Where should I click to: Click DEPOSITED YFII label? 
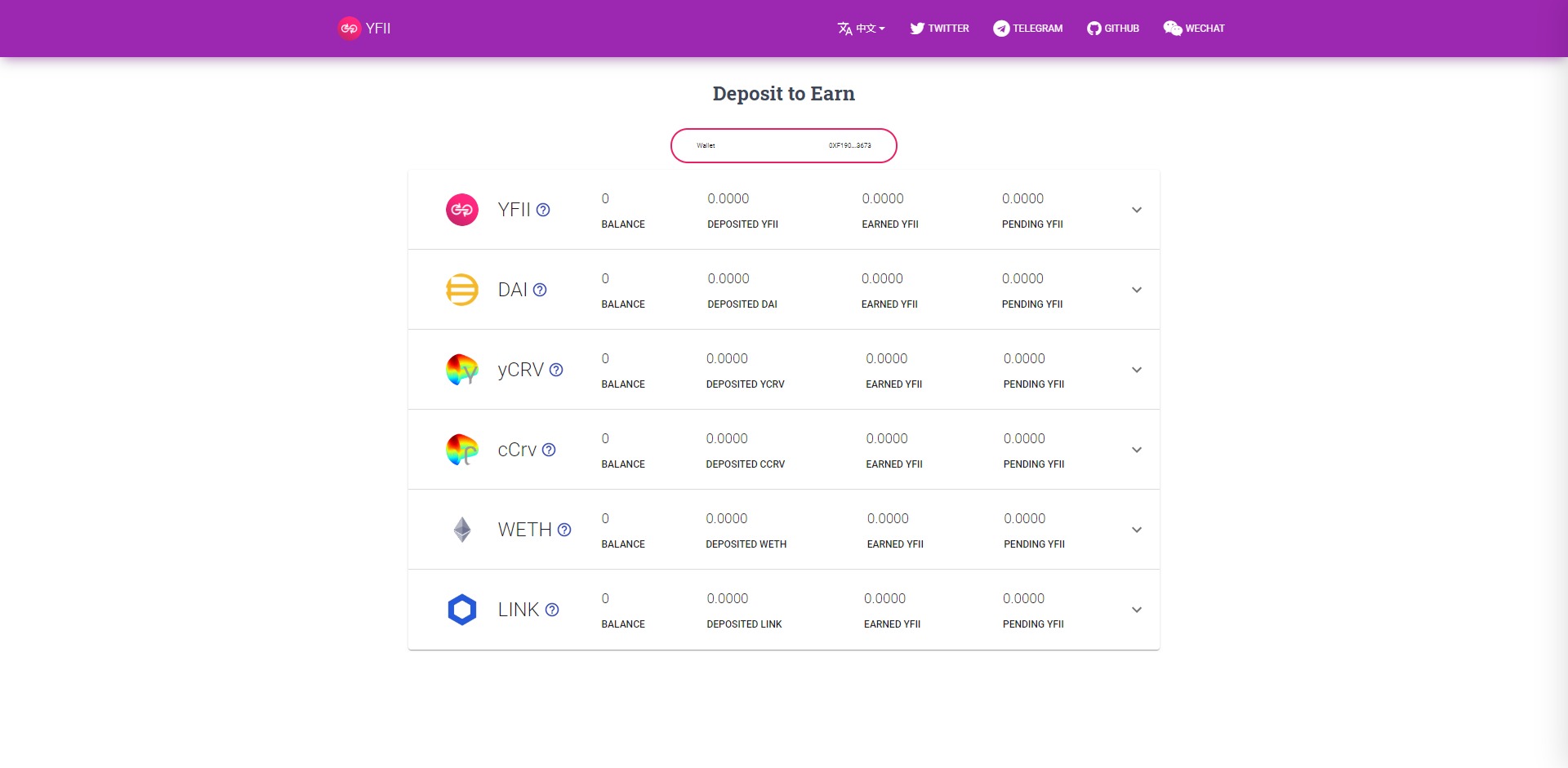click(742, 224)
